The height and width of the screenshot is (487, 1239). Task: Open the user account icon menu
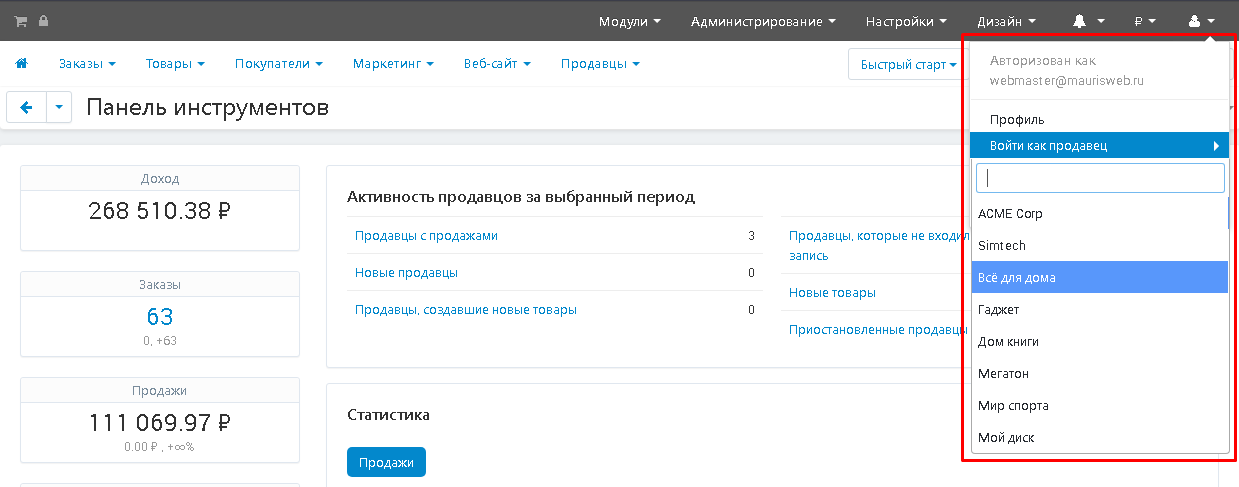[1200, 20]
